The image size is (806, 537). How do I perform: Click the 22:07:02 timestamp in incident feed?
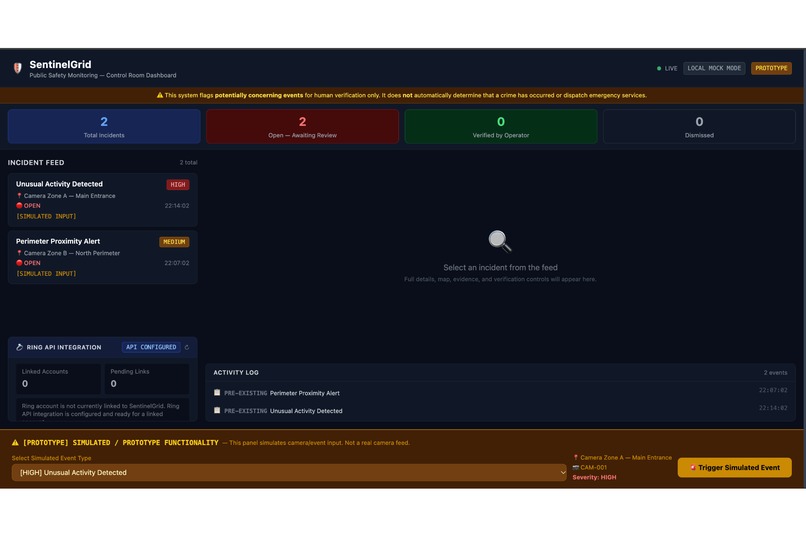pos(177,263)
